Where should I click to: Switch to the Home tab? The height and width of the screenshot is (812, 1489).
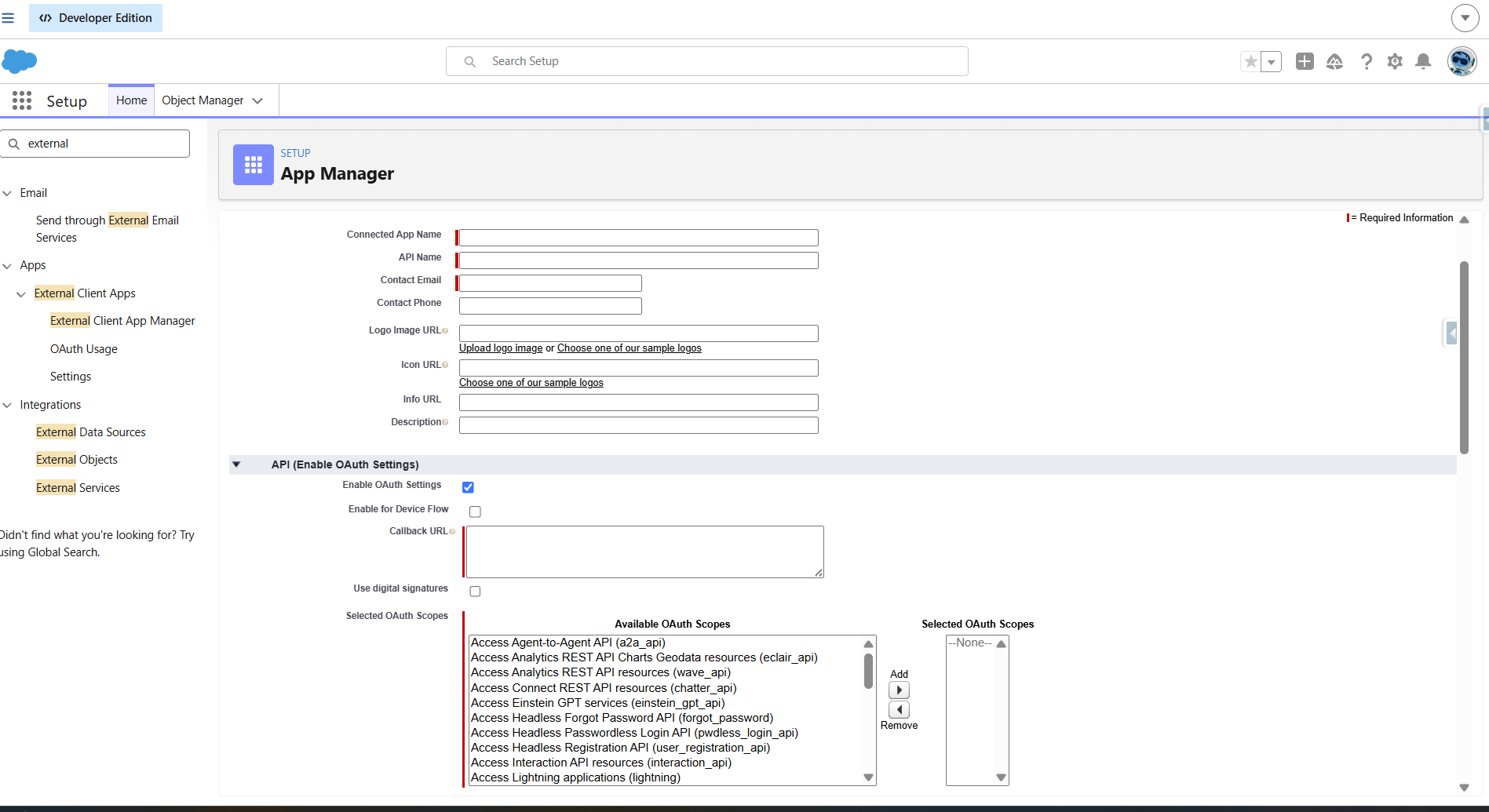pyautogui.click(x=131, y=100)
